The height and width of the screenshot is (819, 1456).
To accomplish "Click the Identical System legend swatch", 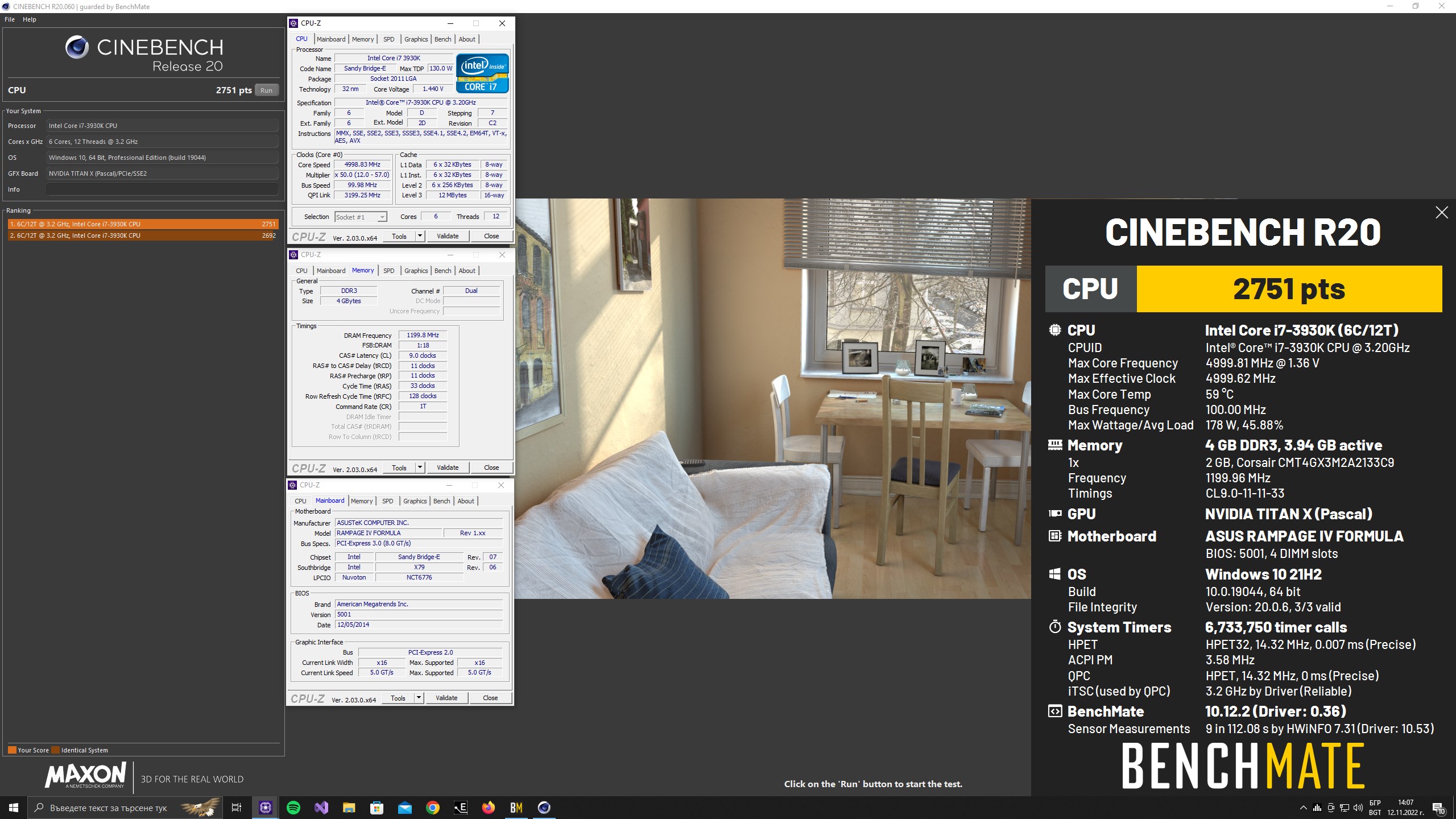I will (55, 750).
